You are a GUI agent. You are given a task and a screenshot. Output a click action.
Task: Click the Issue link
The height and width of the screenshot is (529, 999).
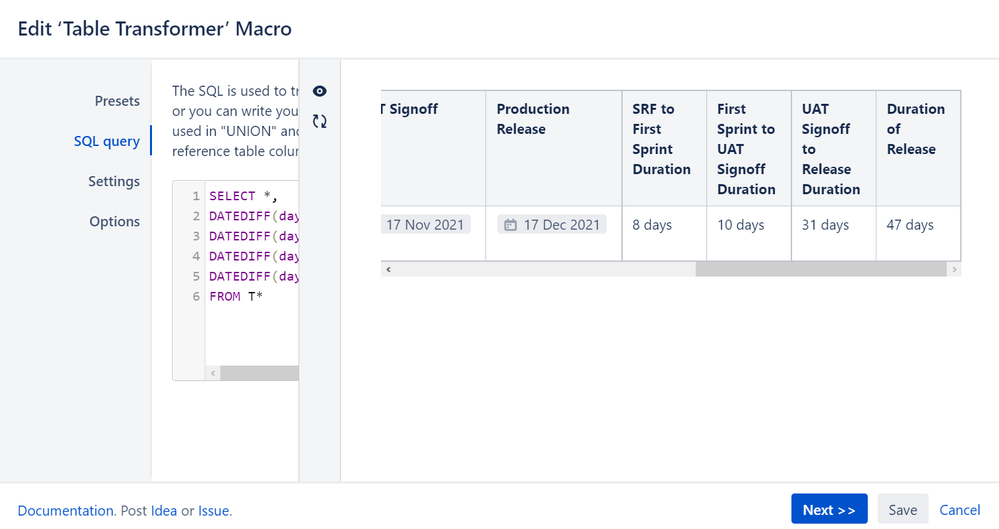pyautogui.click(x=213, y=510)
